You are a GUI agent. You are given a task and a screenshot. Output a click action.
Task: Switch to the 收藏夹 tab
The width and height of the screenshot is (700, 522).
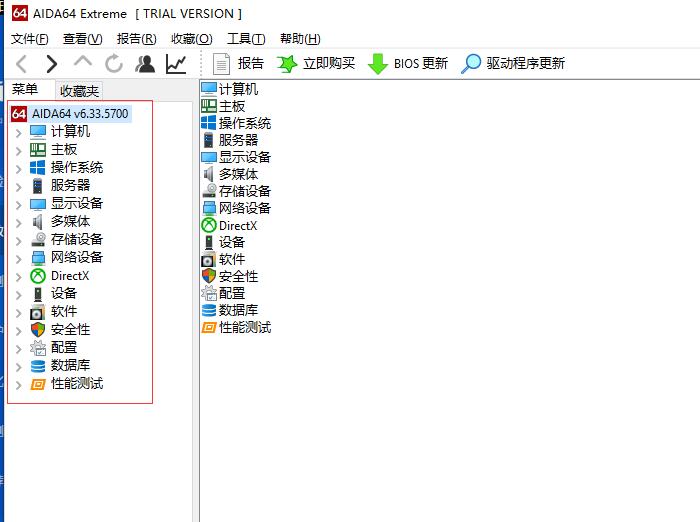click(79, 91)
